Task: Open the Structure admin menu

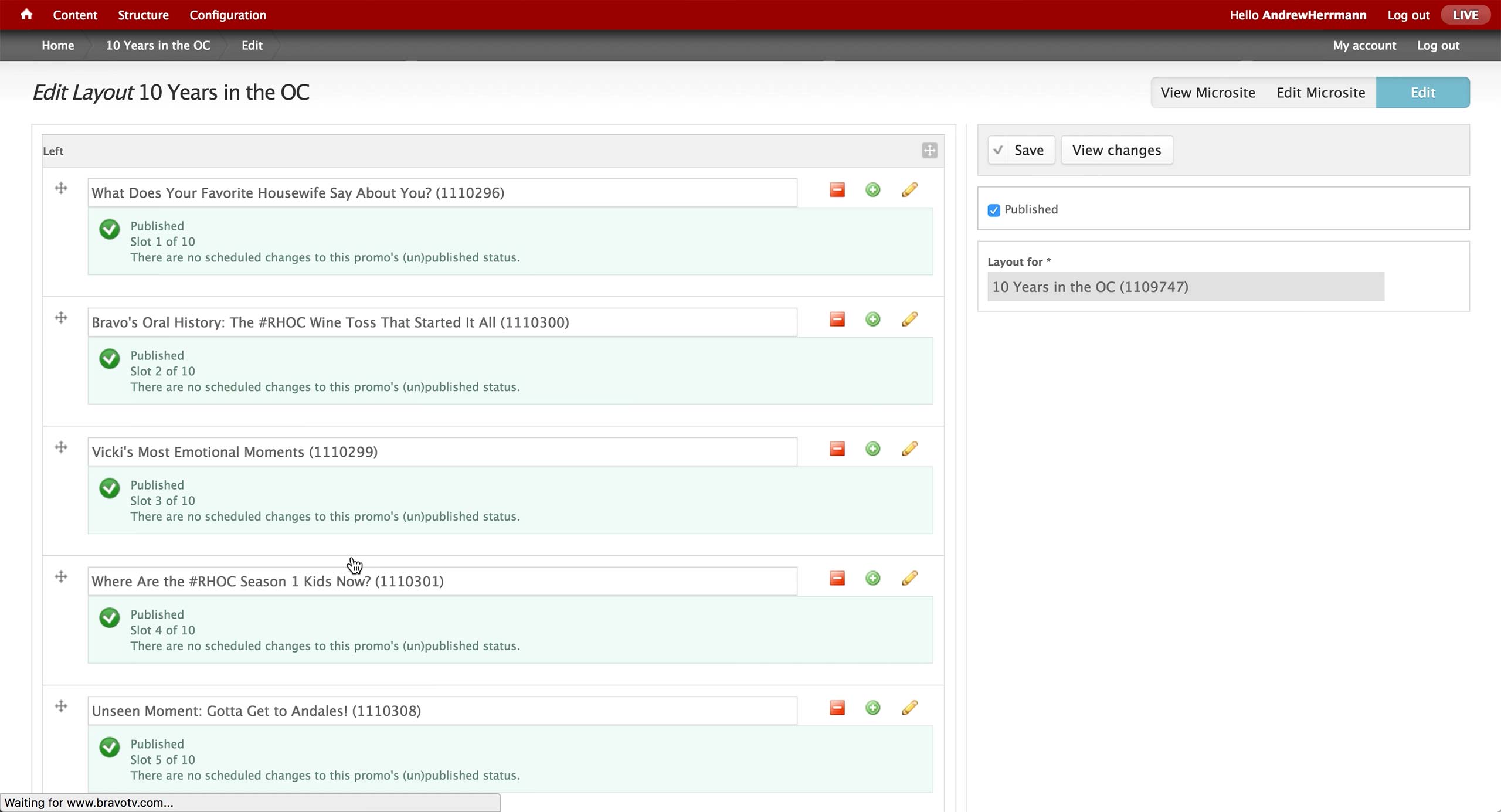Action: 143,15
